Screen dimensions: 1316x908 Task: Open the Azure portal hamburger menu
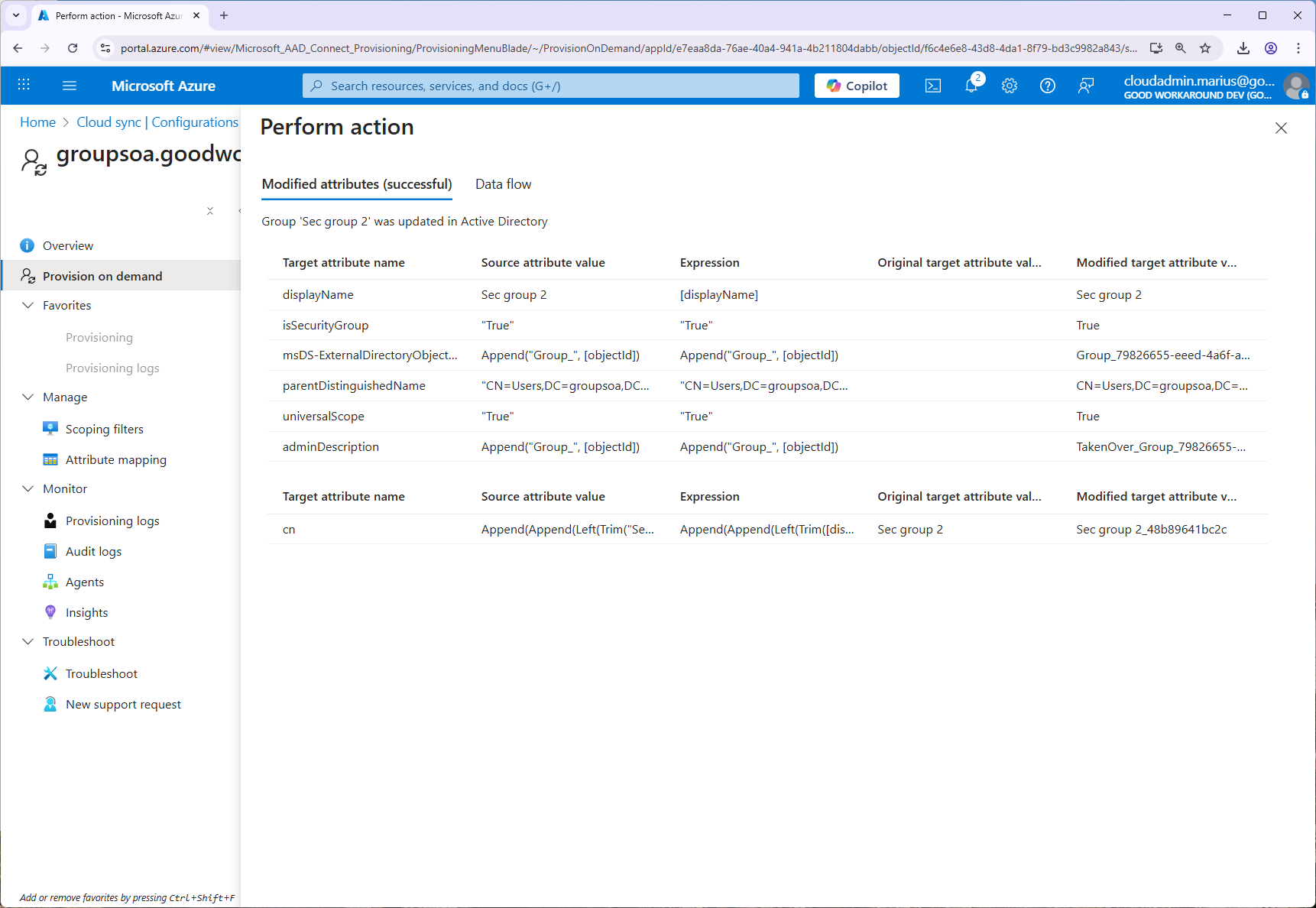tap(70, 86)
